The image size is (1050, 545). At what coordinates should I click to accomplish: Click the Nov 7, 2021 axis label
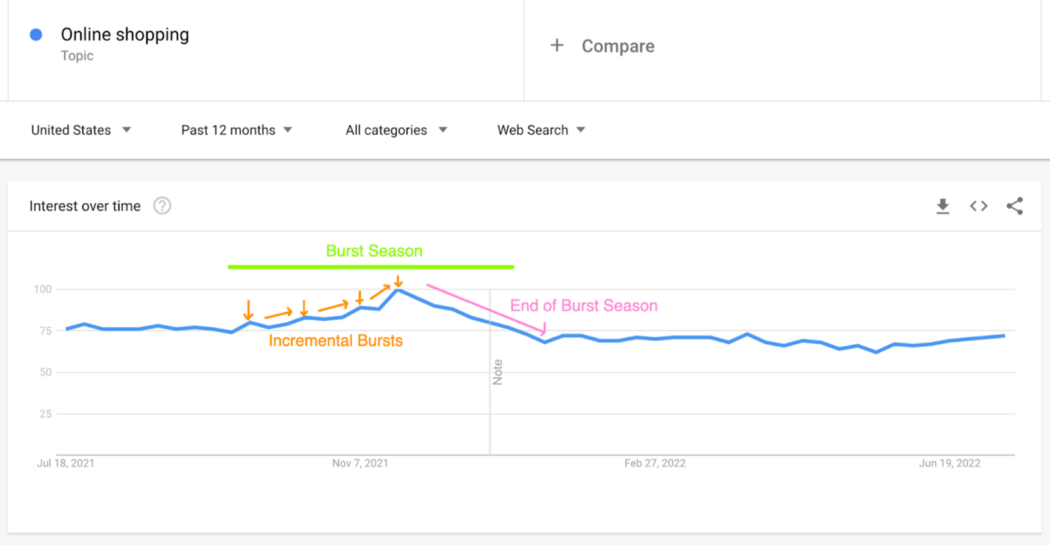coord(360,463)
